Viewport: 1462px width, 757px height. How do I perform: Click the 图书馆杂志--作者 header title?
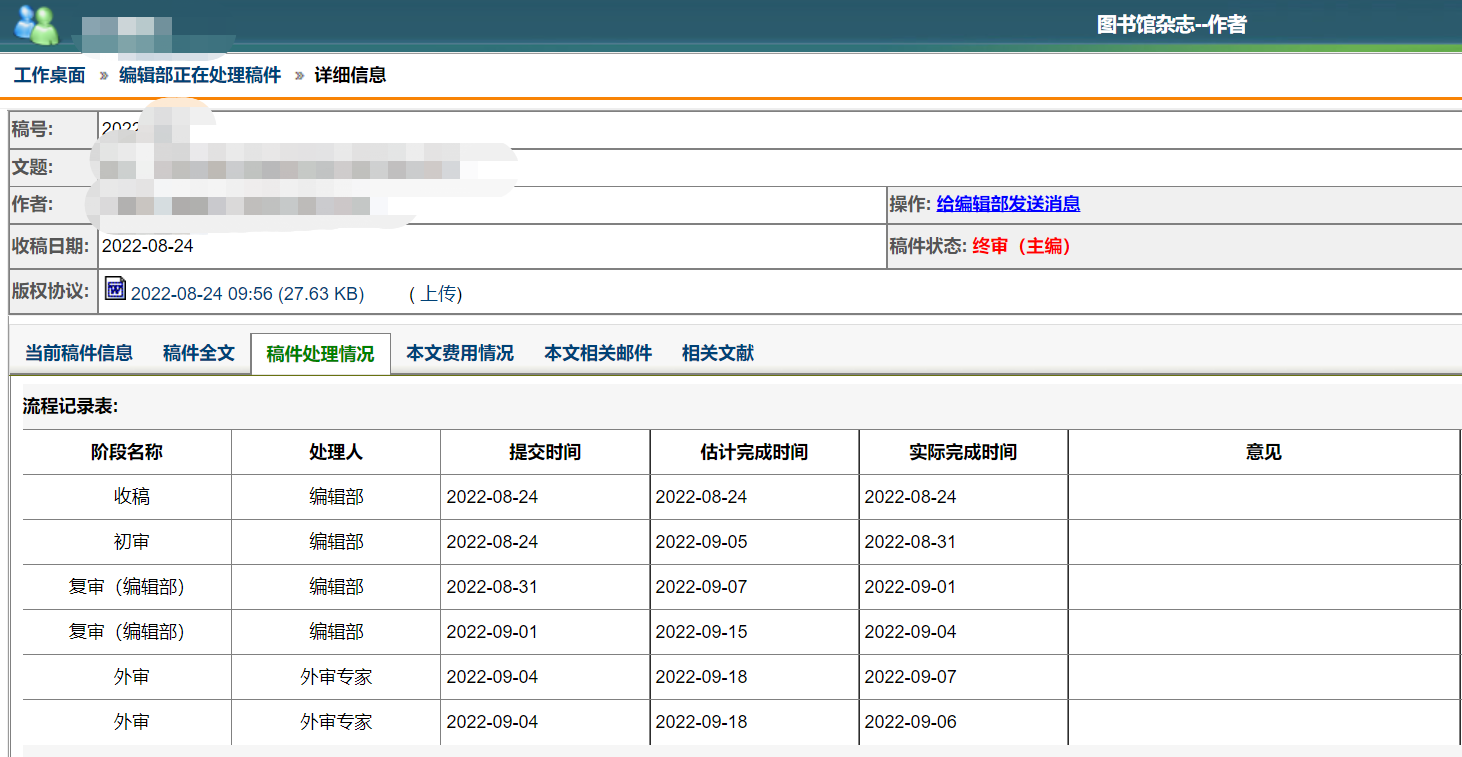pyautogui.click(x=1172, y=25)
